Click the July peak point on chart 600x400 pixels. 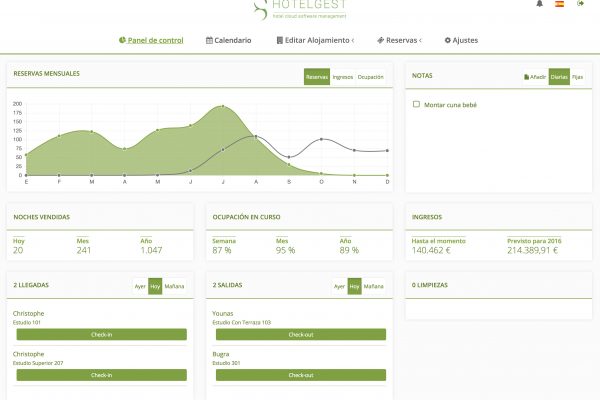(x=222, y=106)
